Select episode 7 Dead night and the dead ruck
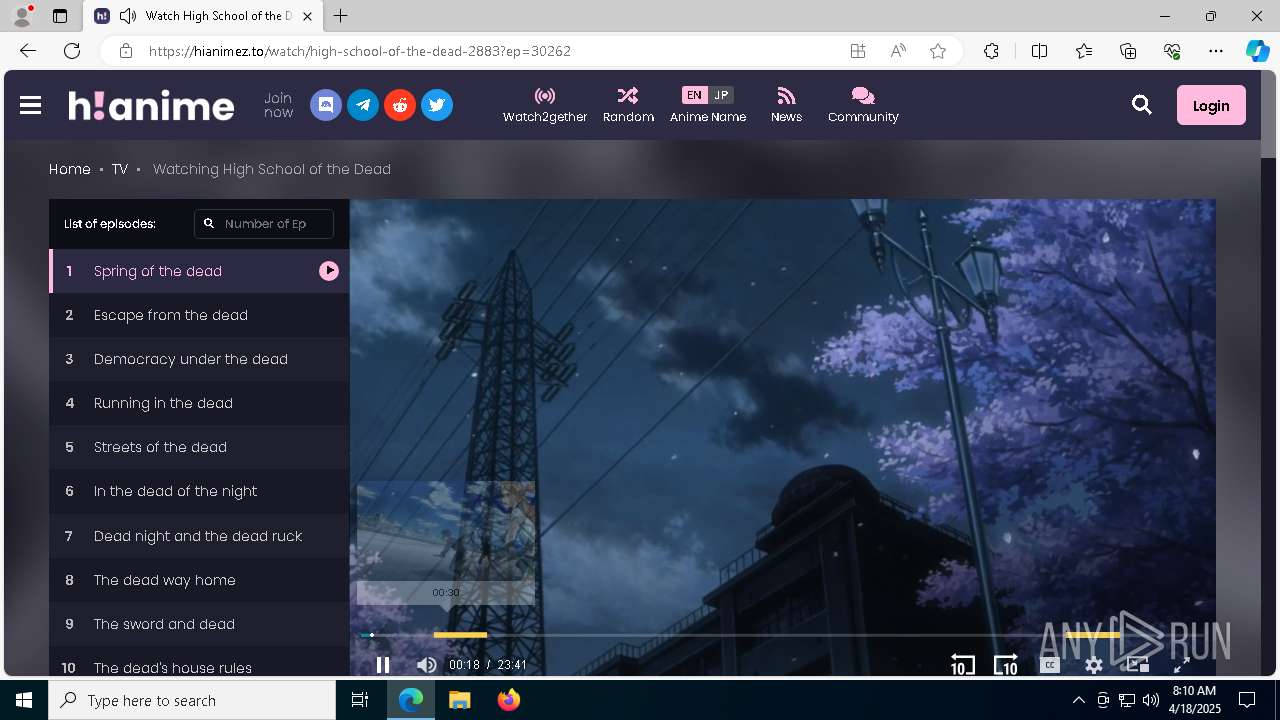 199,536
